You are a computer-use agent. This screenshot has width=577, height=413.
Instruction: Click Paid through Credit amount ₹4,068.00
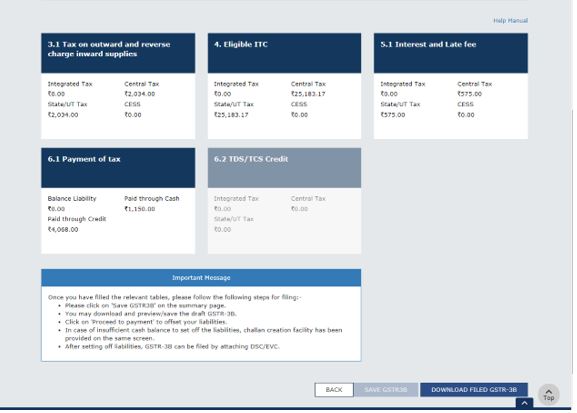pyautogui.click(x=63, y=229)
